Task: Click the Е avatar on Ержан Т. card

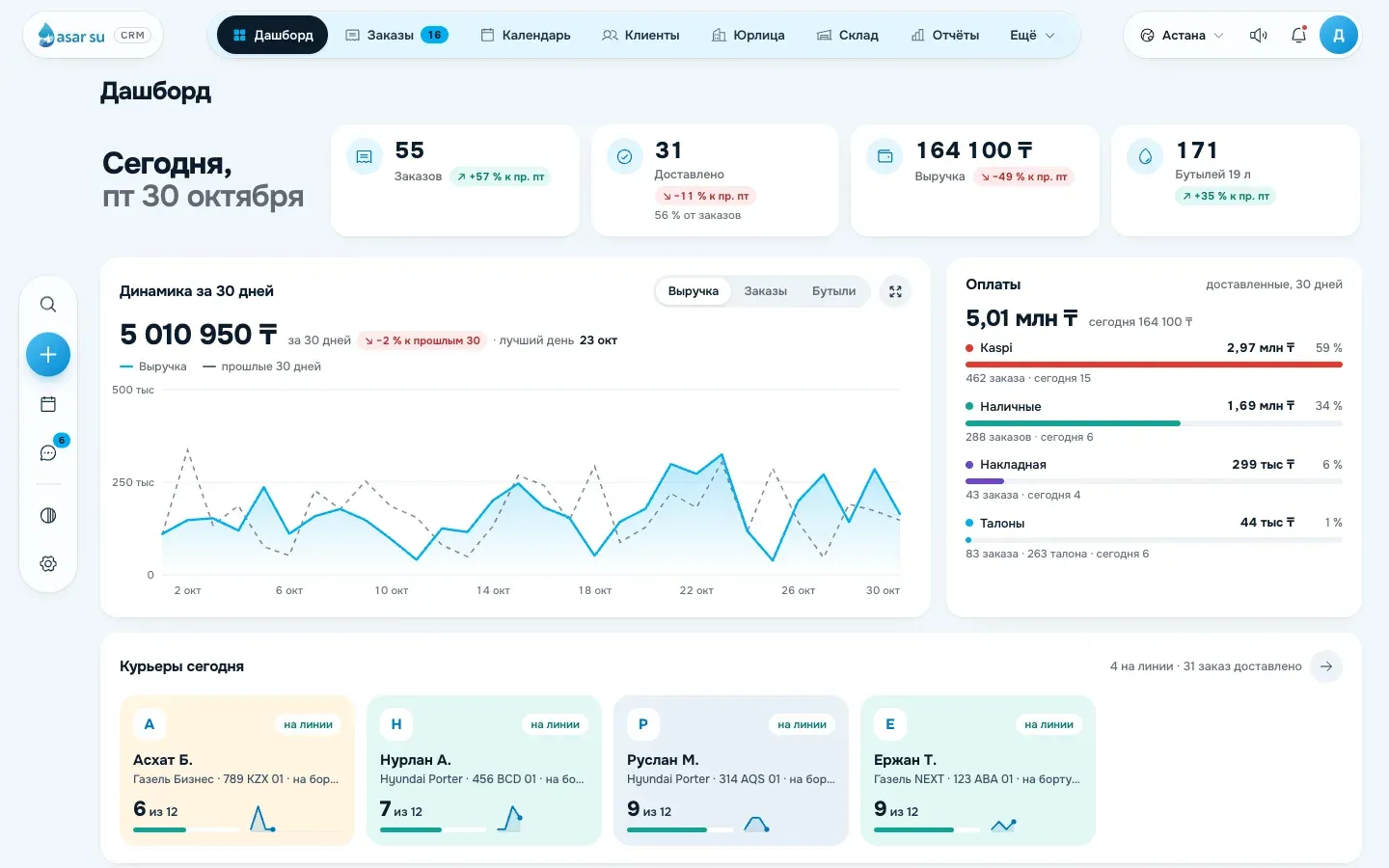Action: tap(890, 724)
